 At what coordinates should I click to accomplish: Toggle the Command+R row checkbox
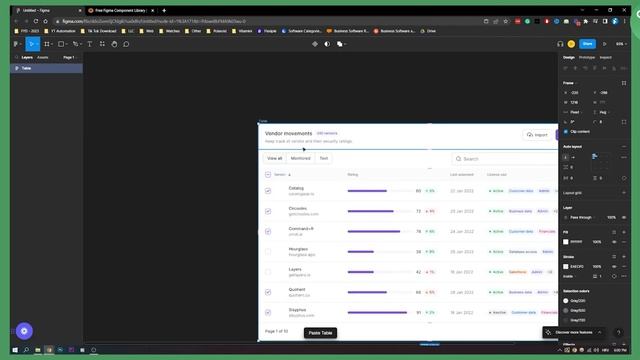(268, 231)
